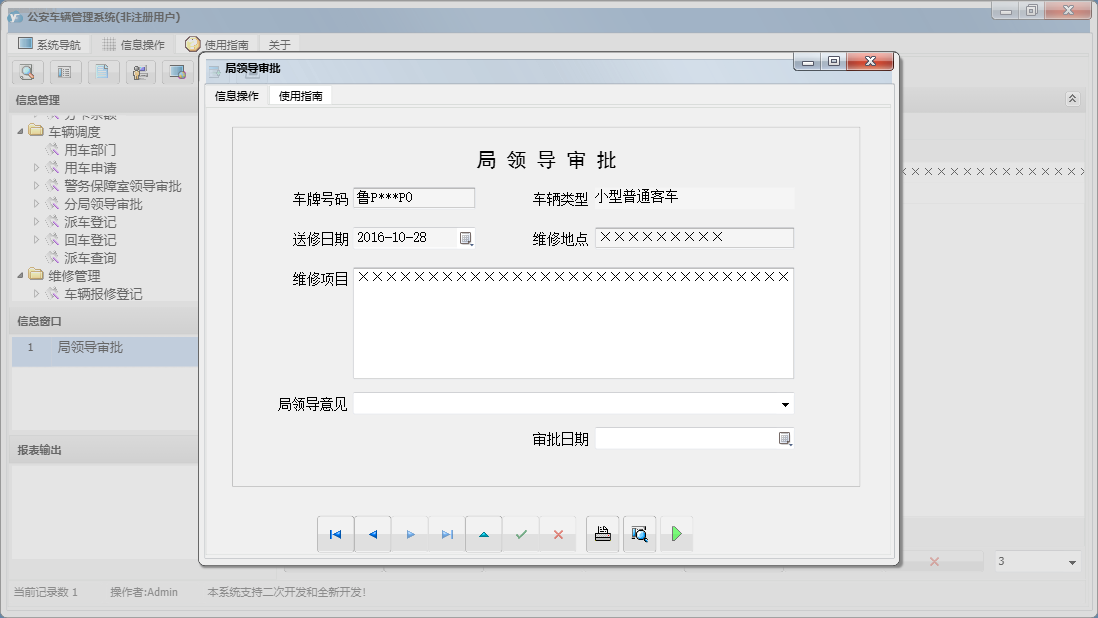Expand the 分局领导审批 tree node
The height and width of the screenshot is (618, 1098).
coord(36,204)
